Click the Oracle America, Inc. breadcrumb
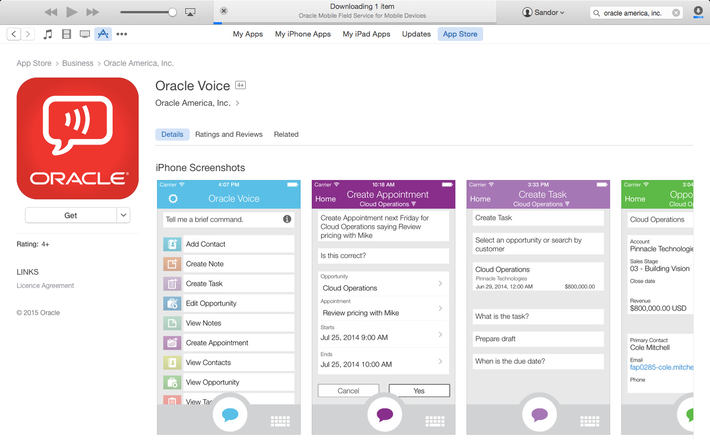 click(x=139, y=63)
